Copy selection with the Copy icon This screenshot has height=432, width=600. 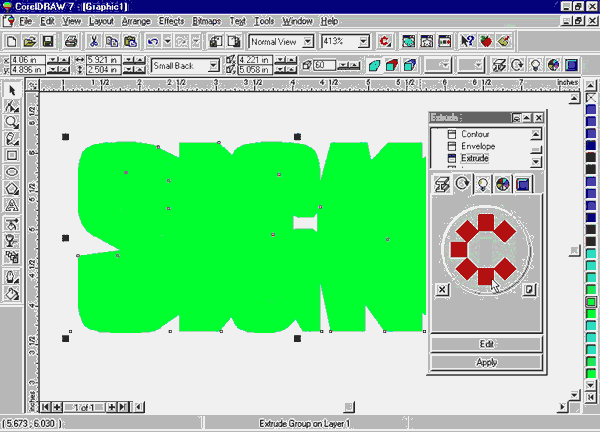pos(112,41)
